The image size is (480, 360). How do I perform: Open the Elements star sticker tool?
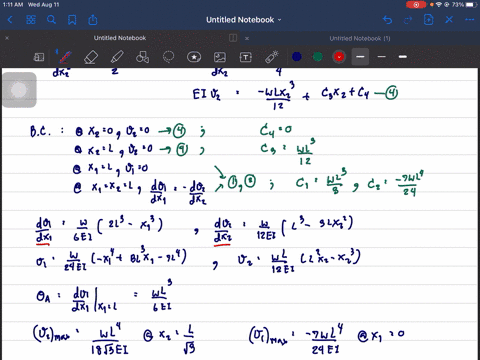[194, 57]
